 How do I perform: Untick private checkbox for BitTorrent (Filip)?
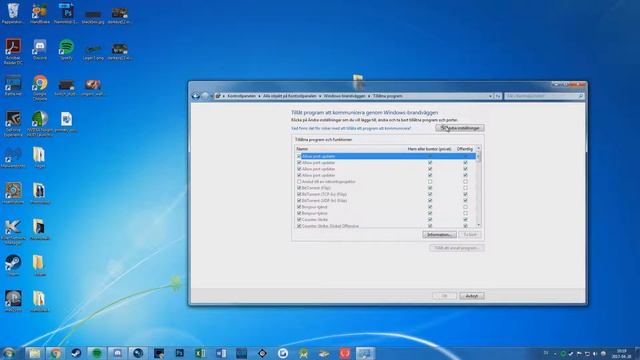pyautogui.click(x=430, y=188)
